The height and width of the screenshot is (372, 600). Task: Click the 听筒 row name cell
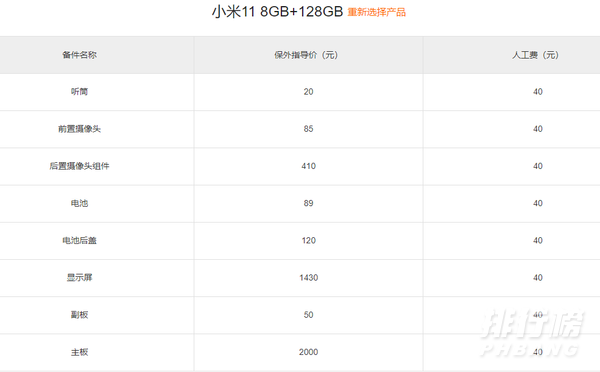click(80, 91)
